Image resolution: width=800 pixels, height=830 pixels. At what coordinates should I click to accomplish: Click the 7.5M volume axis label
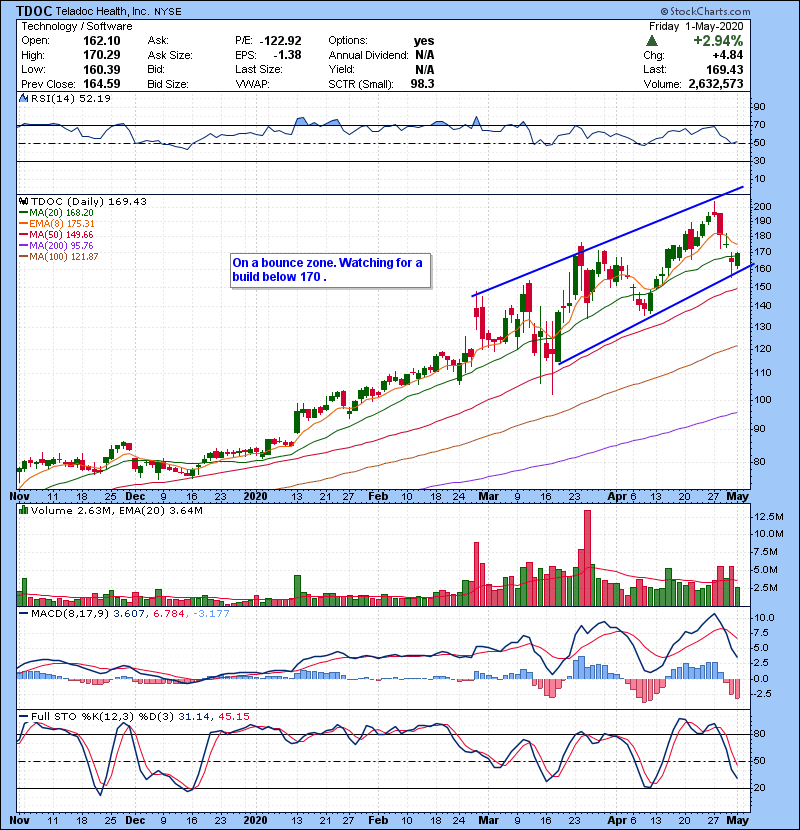click(766, 552)
